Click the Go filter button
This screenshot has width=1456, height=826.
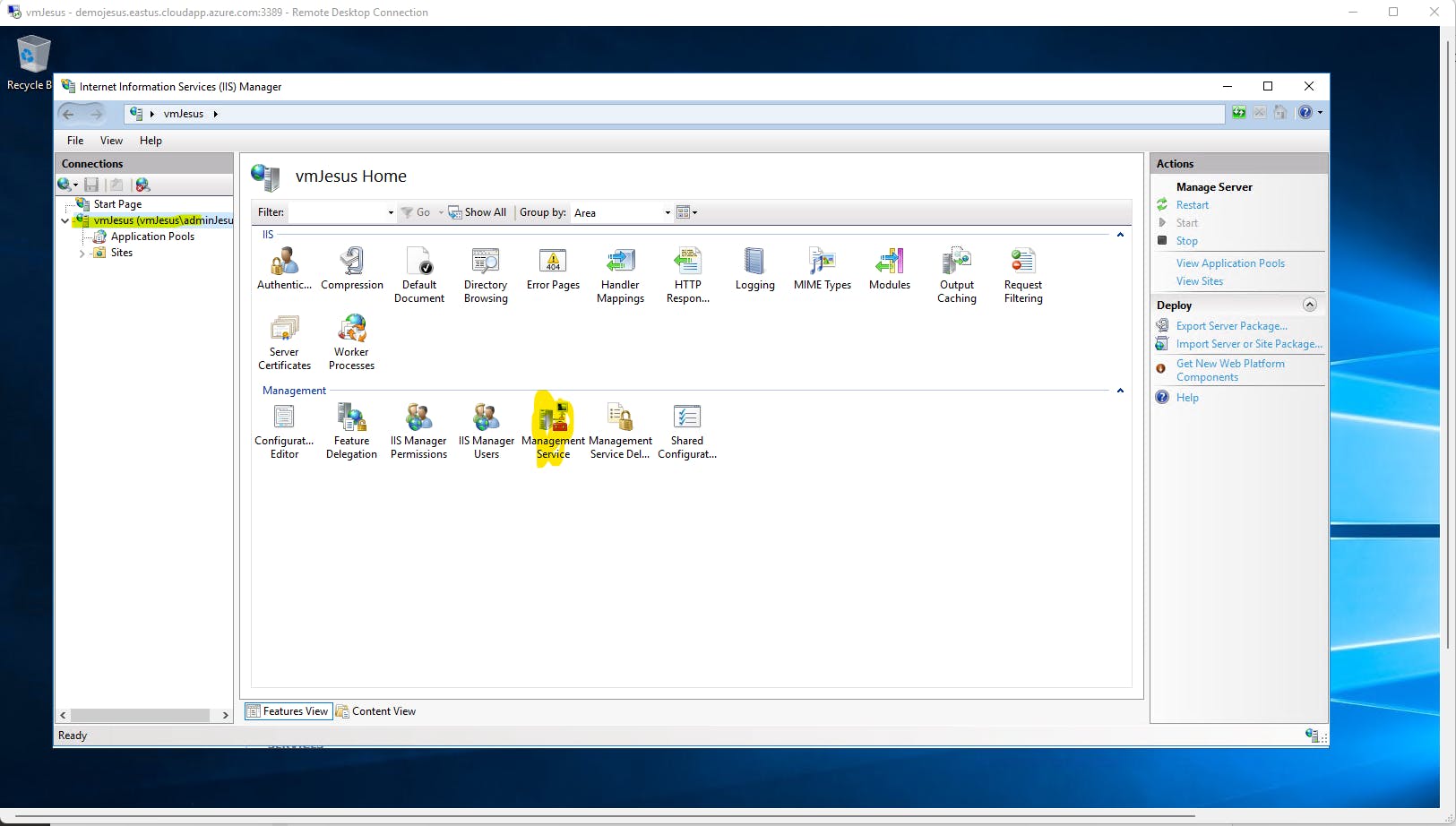417,212
